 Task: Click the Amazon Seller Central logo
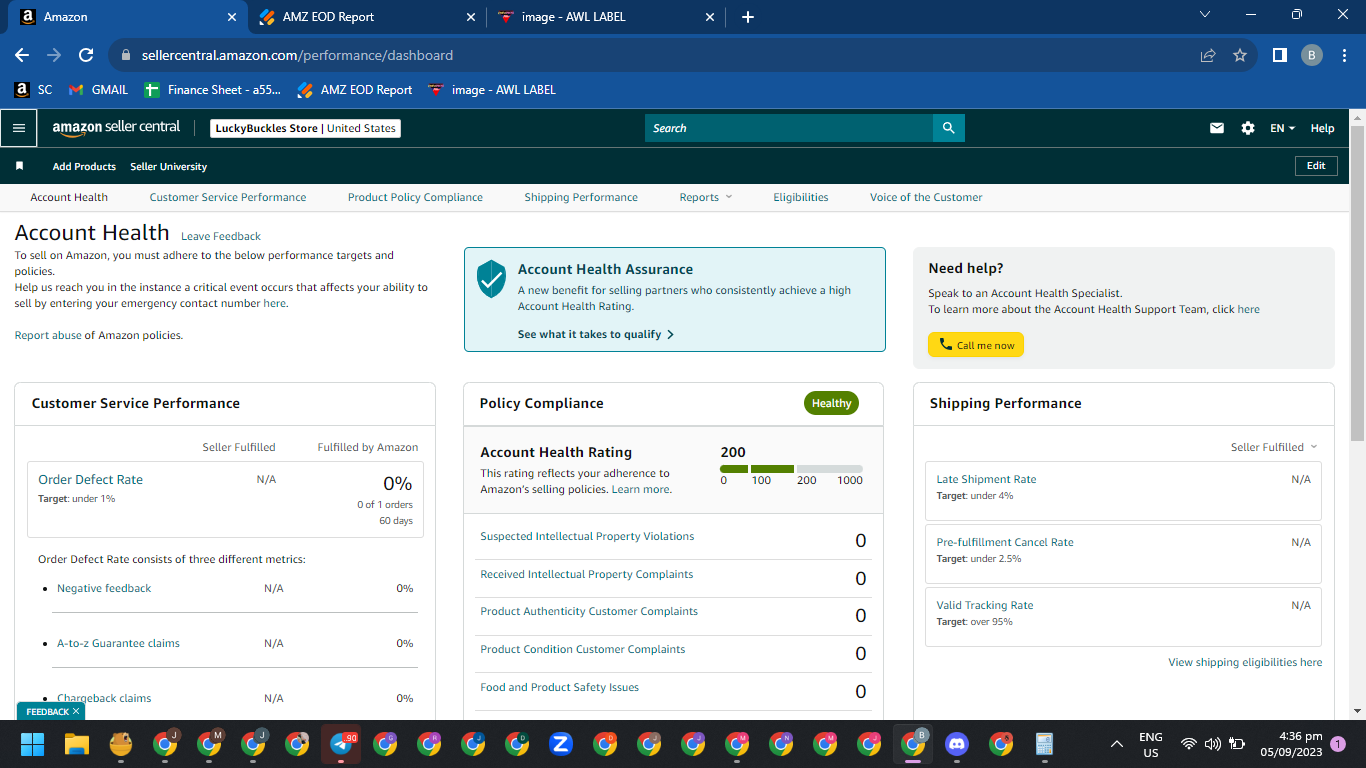point(116,128)
